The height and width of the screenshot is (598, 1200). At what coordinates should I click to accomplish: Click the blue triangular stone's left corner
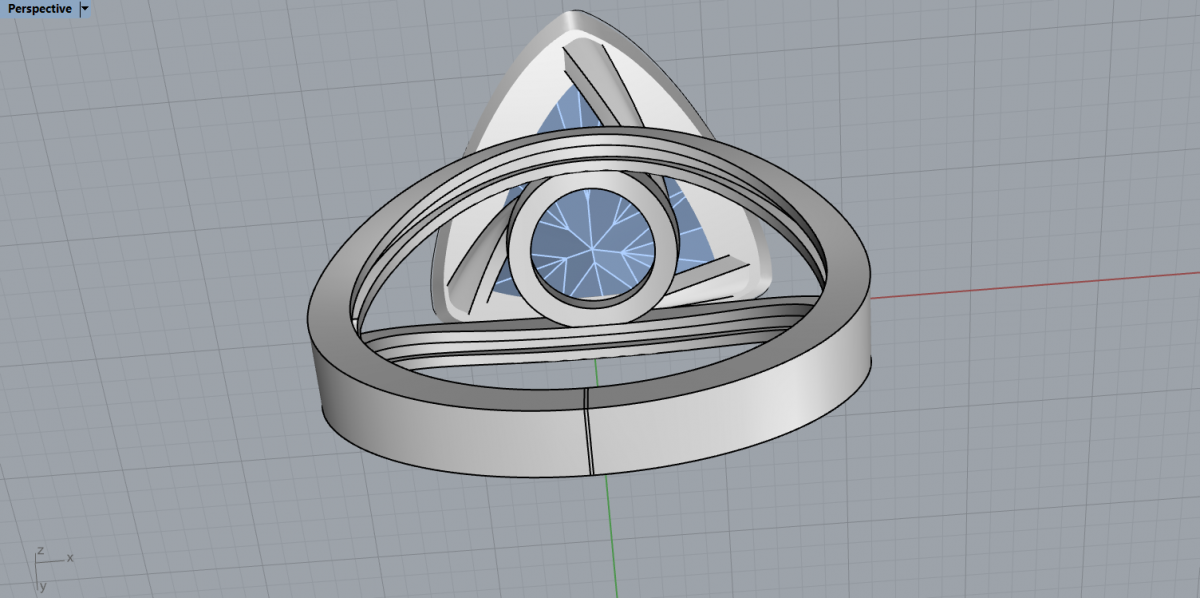pos(498,290)
